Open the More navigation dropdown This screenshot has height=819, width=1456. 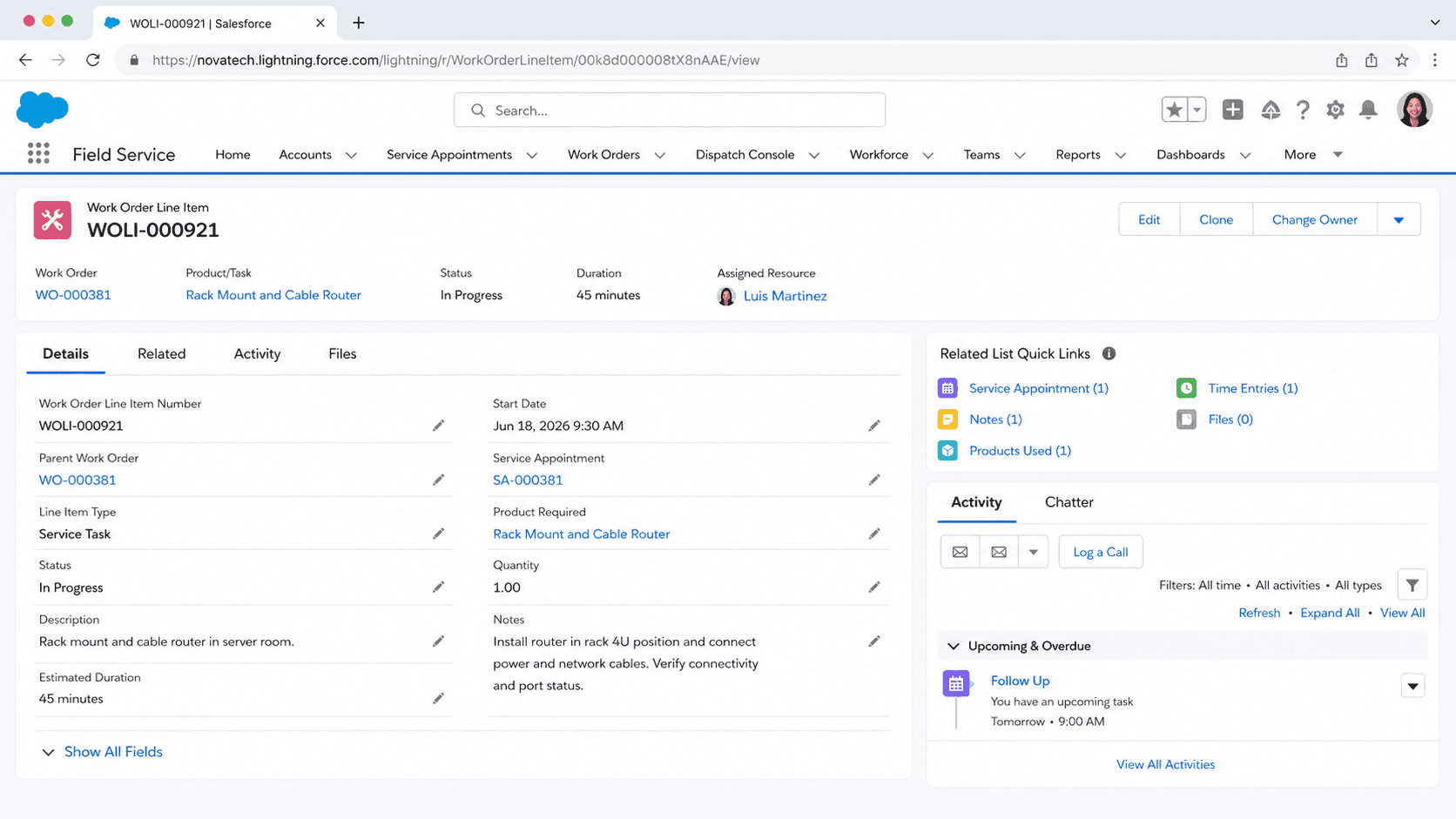[x=1313, y=154]
